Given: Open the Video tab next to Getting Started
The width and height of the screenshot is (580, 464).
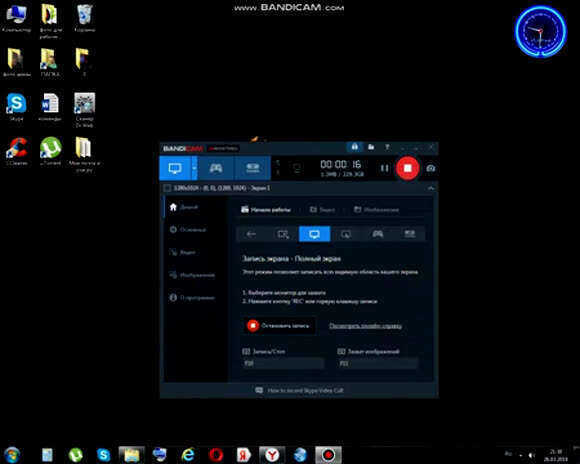Looking at the screenshot, I should tap(322, 210).
